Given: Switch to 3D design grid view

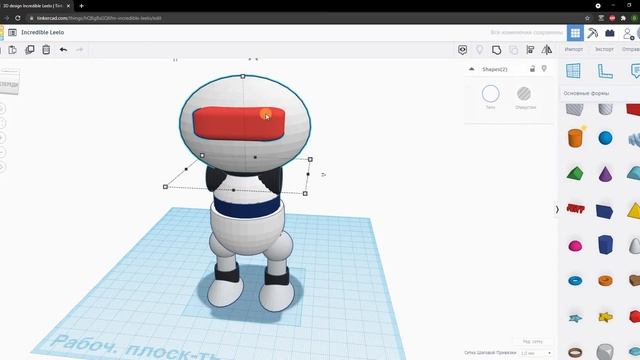Looking at the screenshot, I should click(575, 33).
